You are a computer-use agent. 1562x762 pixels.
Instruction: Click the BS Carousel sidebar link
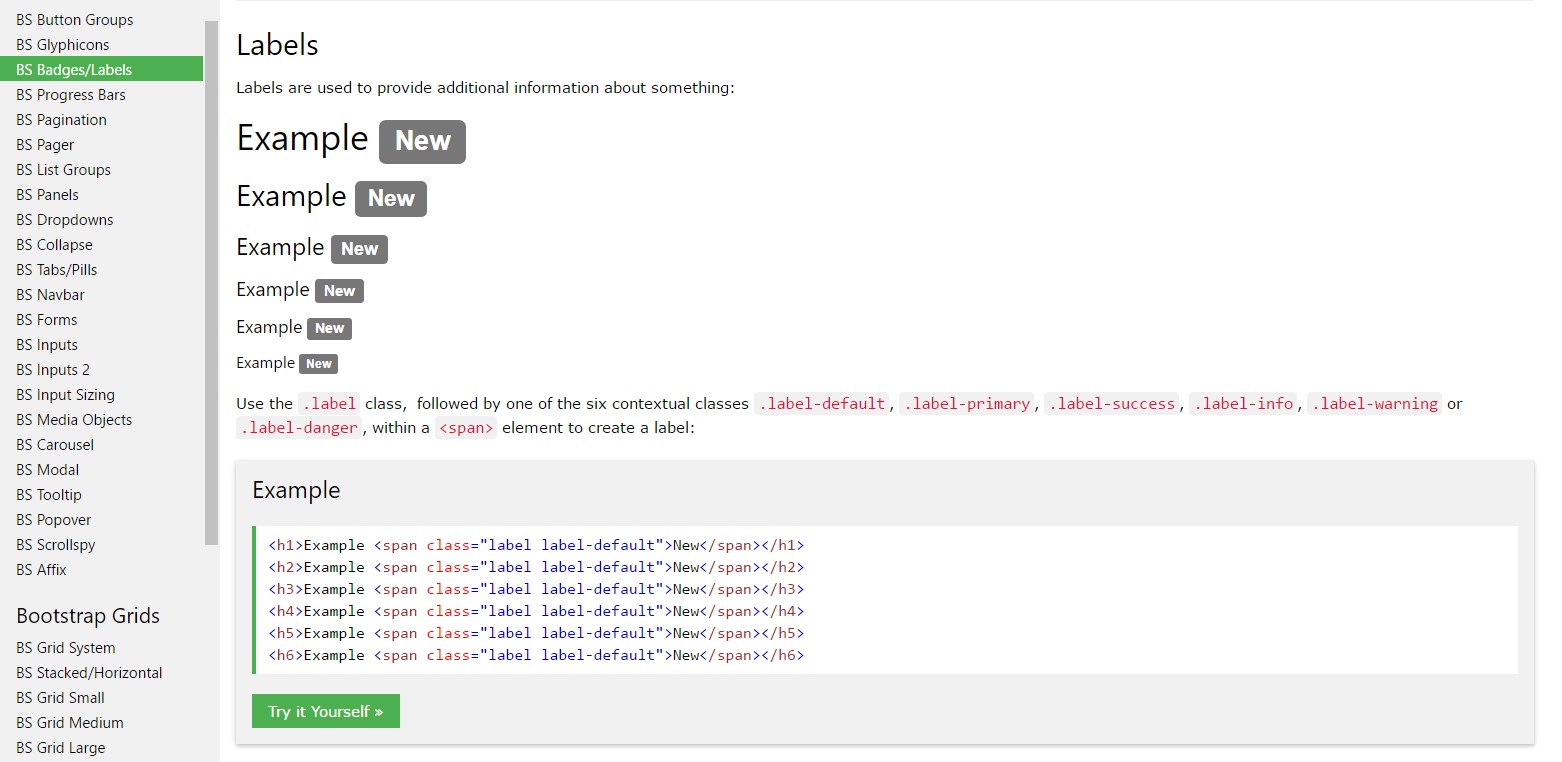pos(55,445)
